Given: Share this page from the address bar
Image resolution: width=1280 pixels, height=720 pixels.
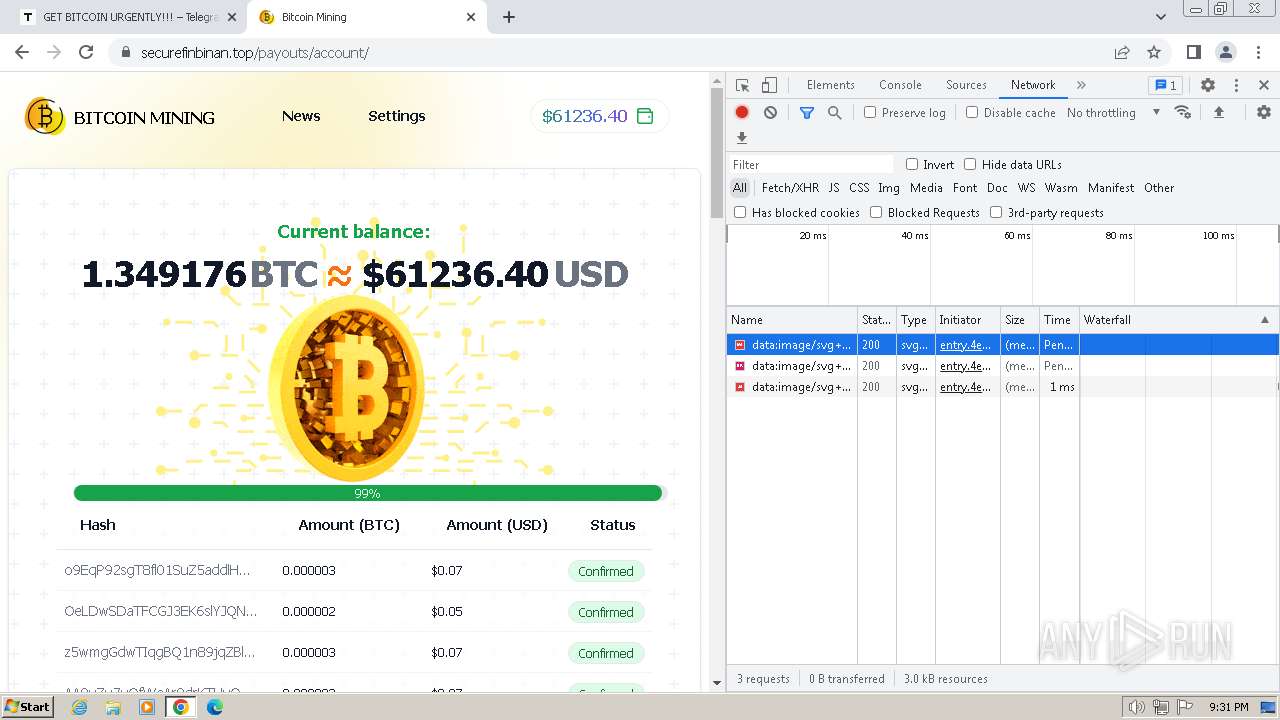Looking at the screenshot, I should [x=1122, y=52].
